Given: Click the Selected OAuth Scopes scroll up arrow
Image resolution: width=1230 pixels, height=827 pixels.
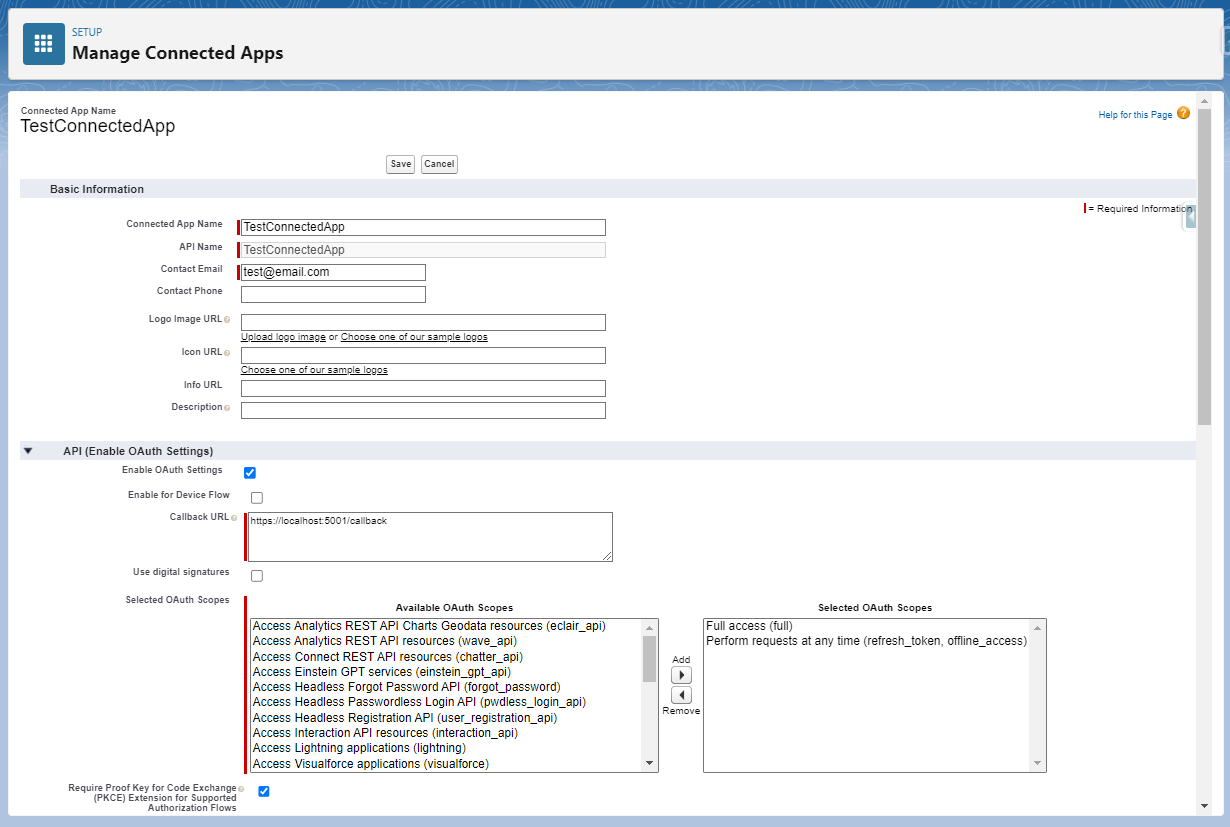Looking at the screenshot, I should (1038, 627).
